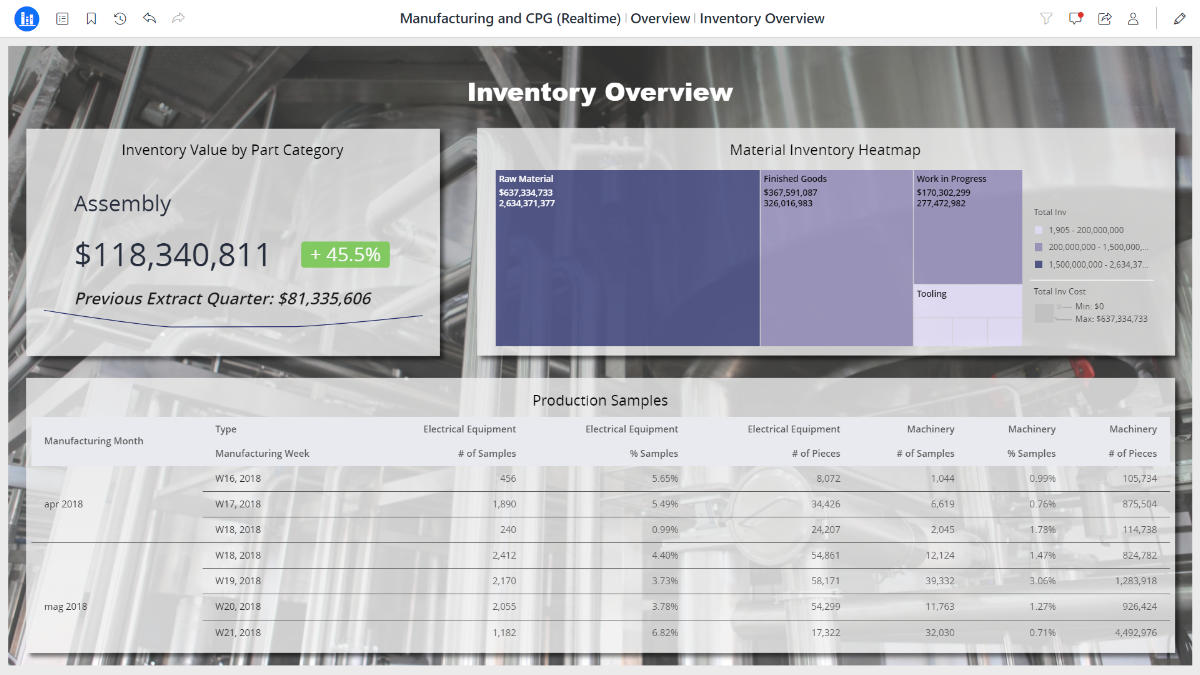
Task: Select the Finished Goods heatmap block
Action: (x=837, y=258)
